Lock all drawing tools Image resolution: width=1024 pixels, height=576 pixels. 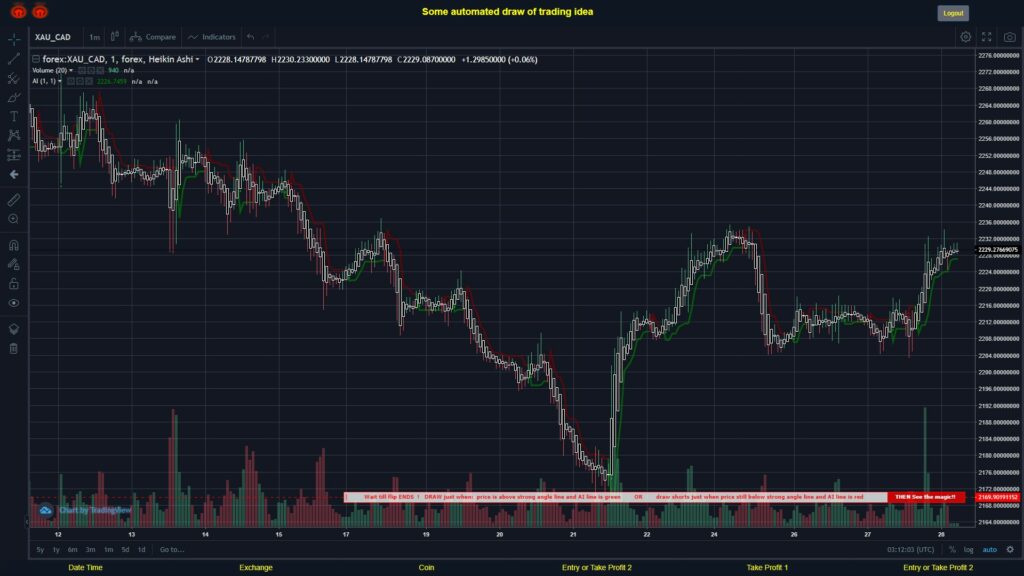(x=14, y=283)
